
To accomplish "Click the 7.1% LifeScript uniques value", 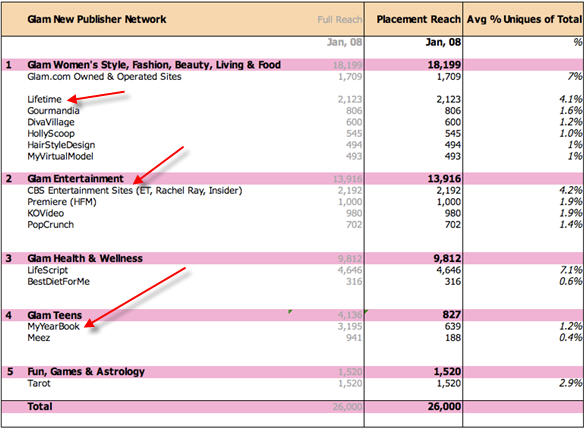I will pyautogui.click(x=571, y=270).
